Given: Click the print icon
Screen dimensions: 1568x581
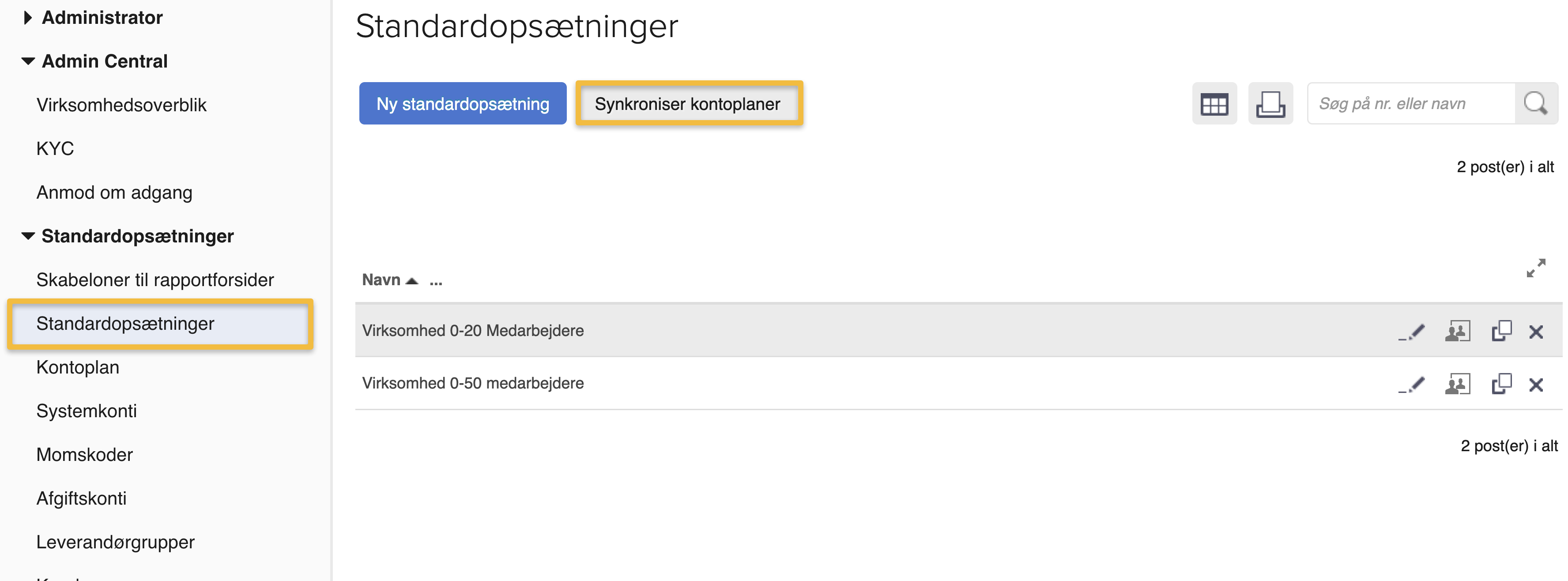Looking at the screenshot, I should tap(1270, 104).
